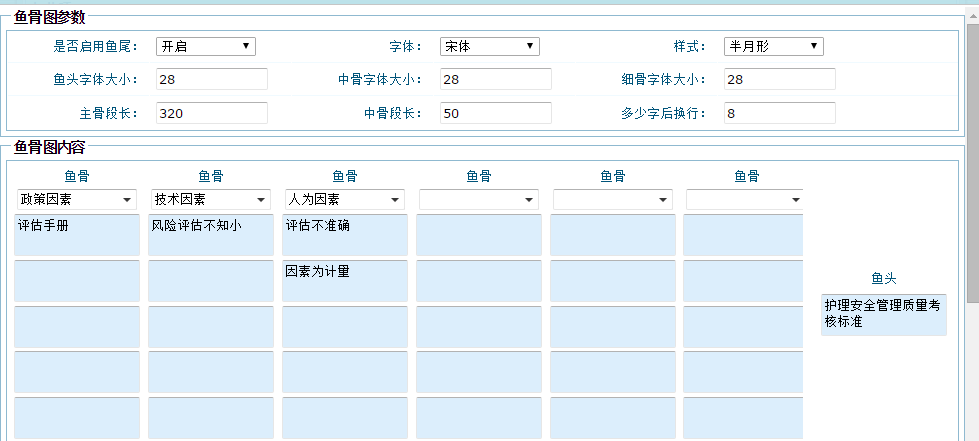This screenshot has width=979, height=441.
Task: Open the 是否启用鱼尾 dropdown
Action: pos(205,46)
